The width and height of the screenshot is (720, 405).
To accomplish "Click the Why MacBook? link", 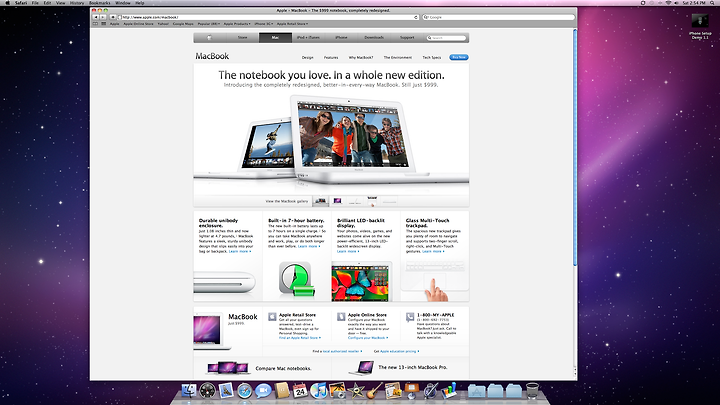I will [x=361, y=57].
